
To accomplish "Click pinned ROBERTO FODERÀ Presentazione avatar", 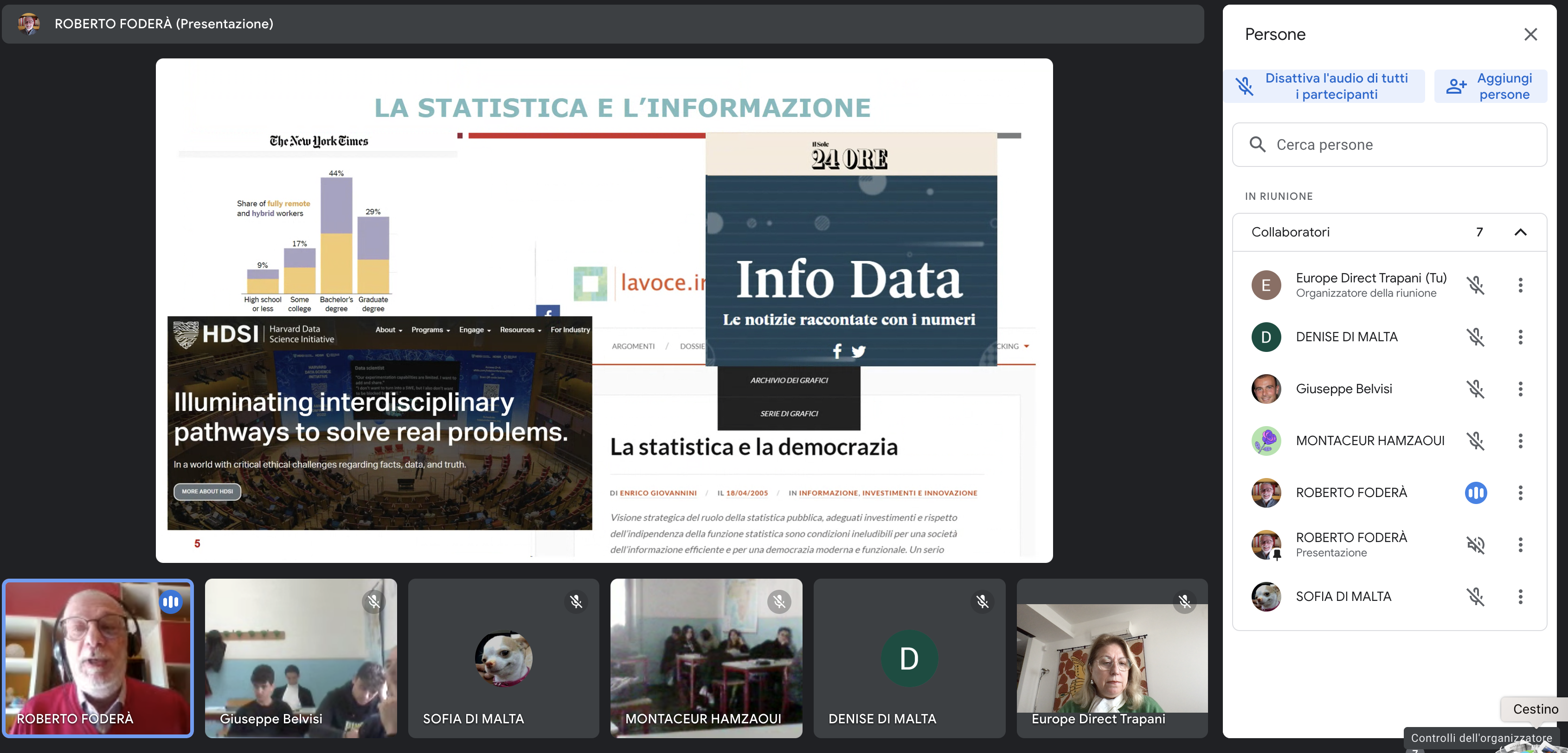I will [x=1266, y=544].
